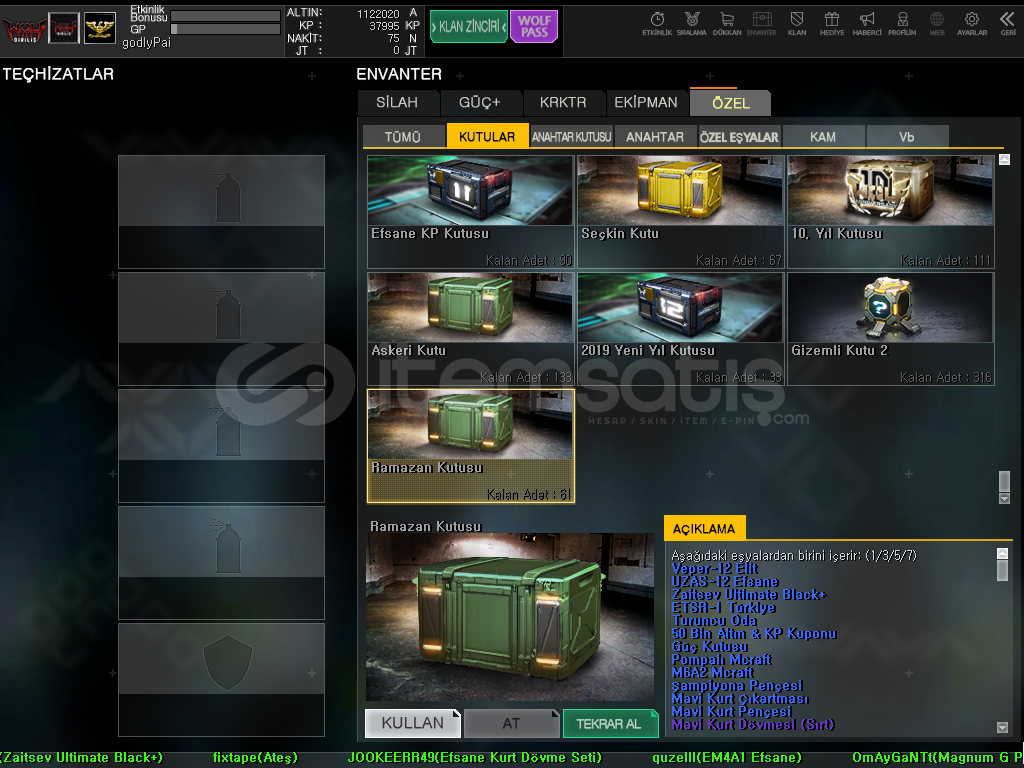
Task: Click the Etkinlik Bonusu progress bar
Action: tap(225, 16)
